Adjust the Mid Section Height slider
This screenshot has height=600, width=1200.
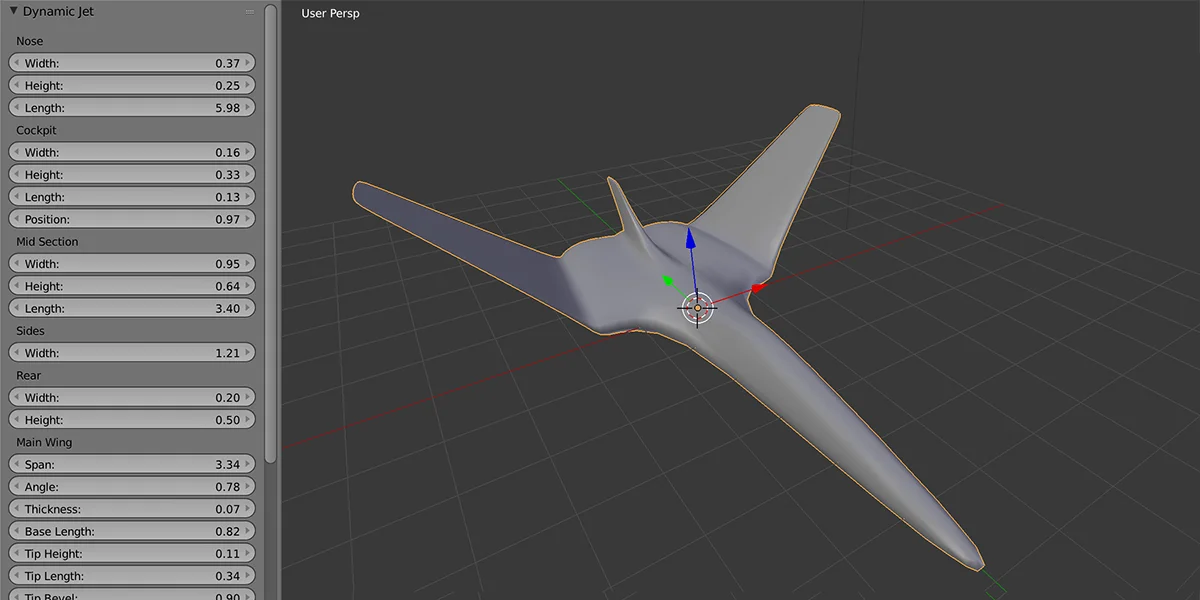click(131, 286)
